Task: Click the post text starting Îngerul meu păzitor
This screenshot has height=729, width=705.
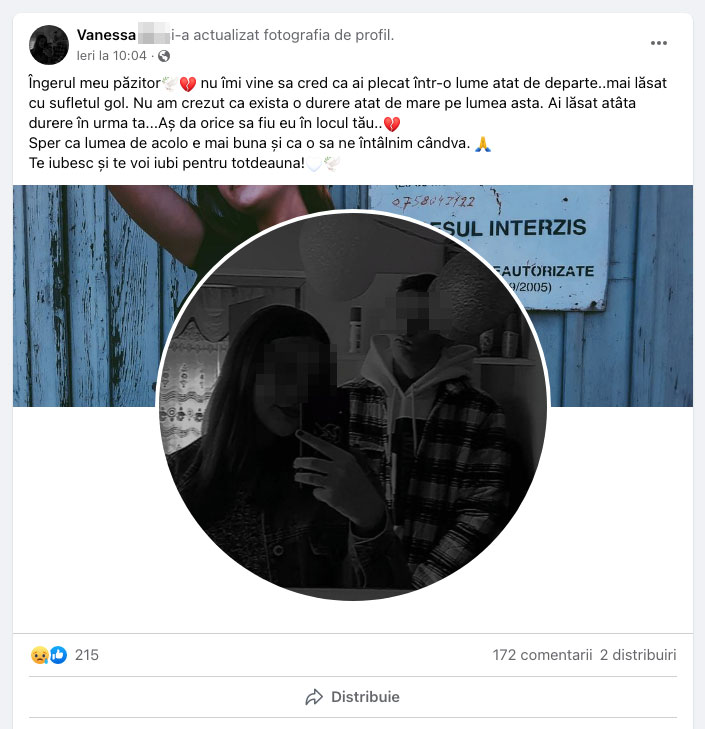Action: pos(348,123)
